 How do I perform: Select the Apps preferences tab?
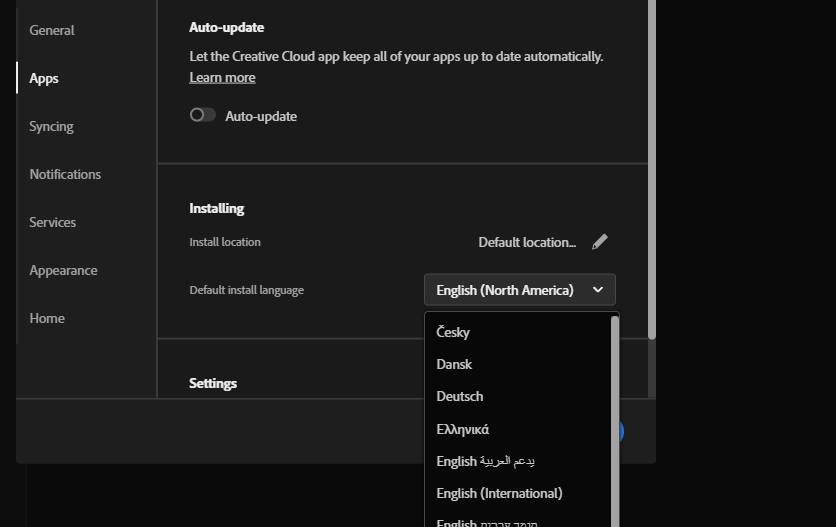click(x=44, y=78)
